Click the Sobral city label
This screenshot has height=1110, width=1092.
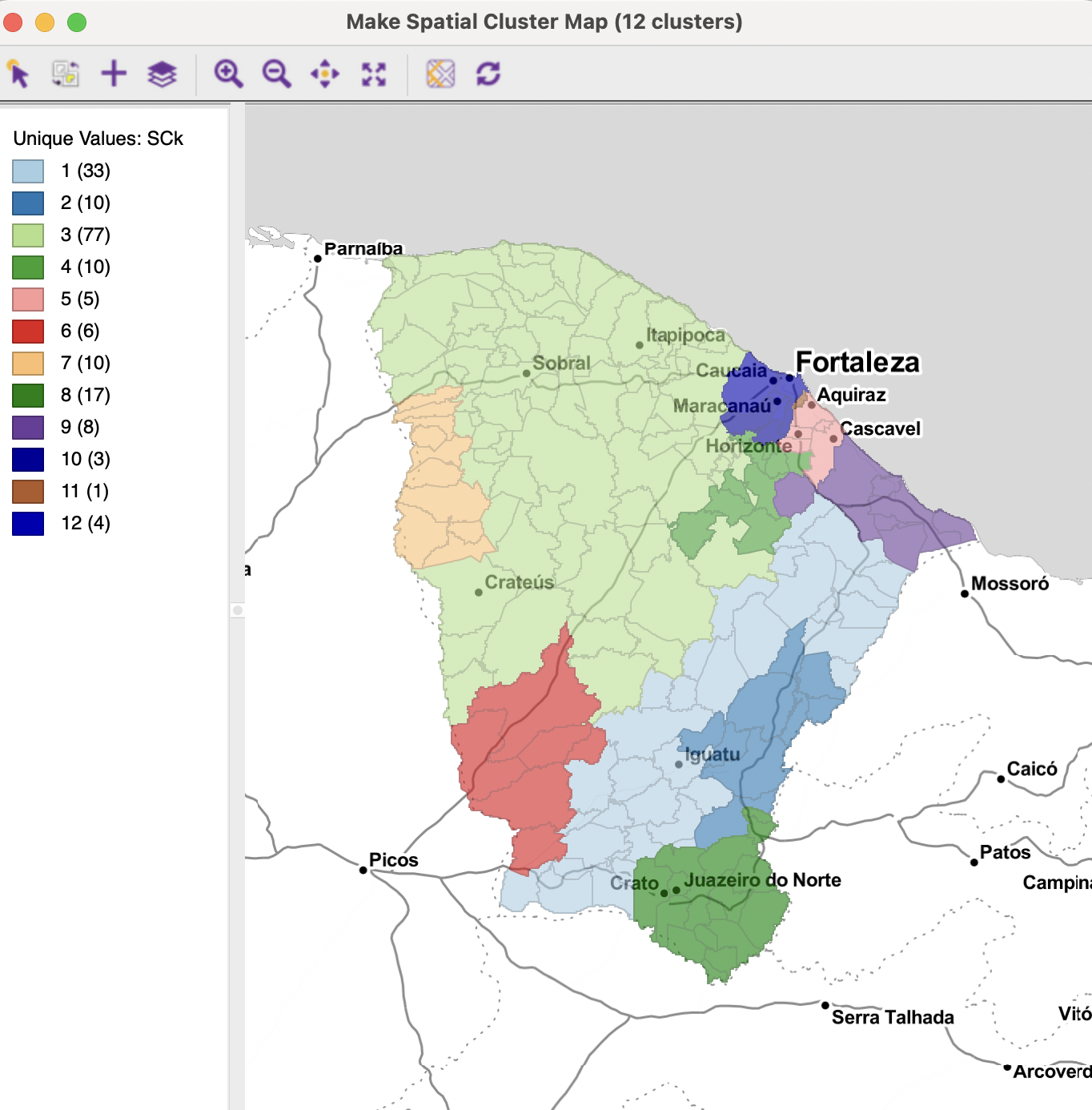(x=561, y=364)
